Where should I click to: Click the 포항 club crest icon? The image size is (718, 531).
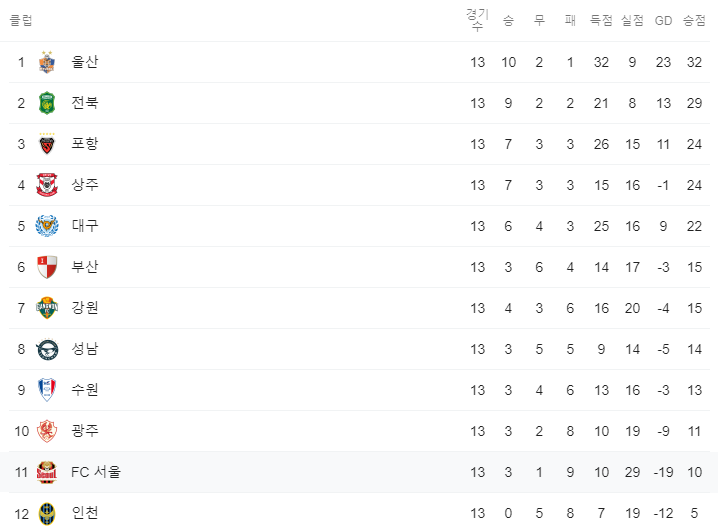click(x=47, y=144)
